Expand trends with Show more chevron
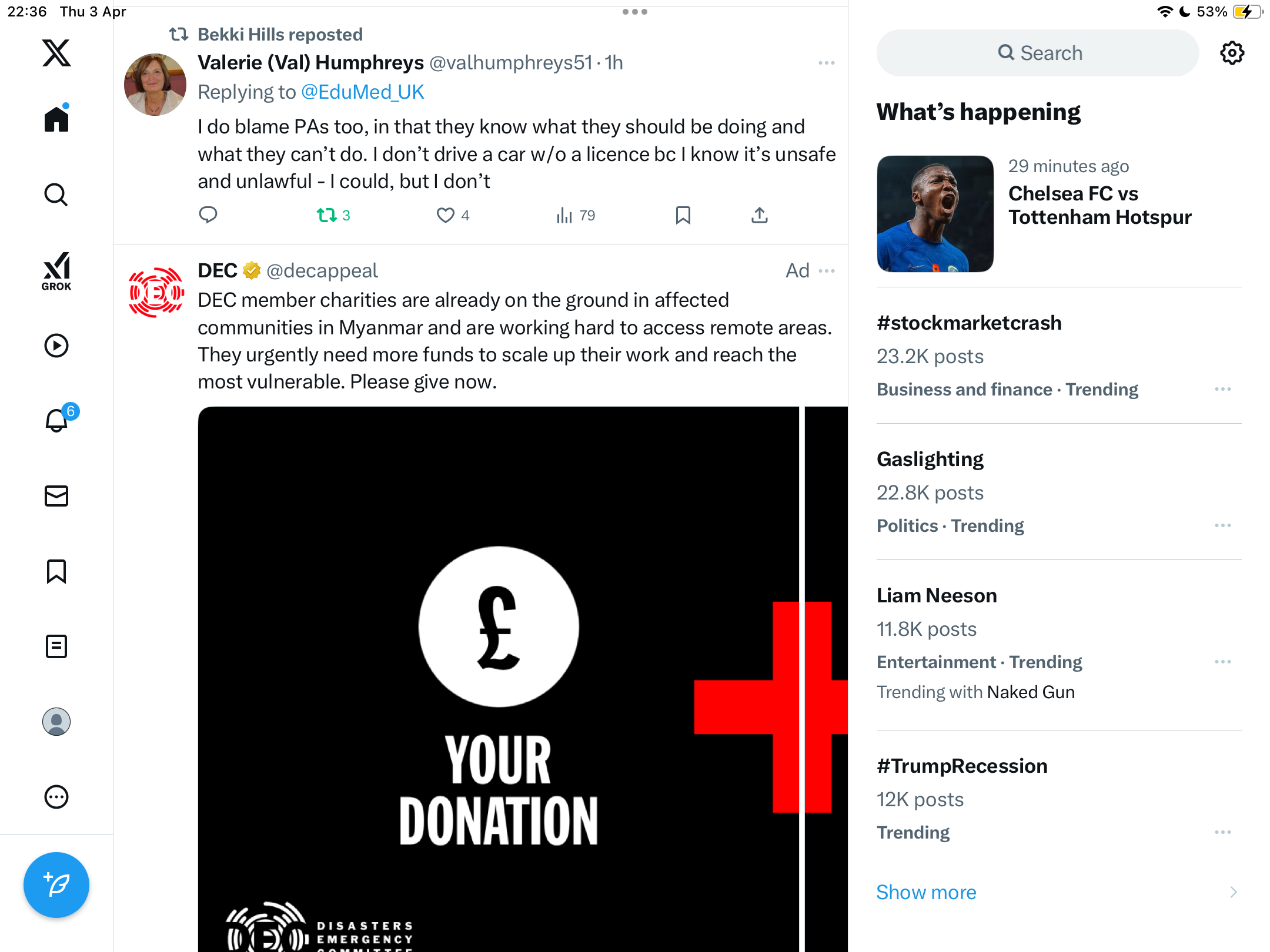 [x=1234, y=892]
